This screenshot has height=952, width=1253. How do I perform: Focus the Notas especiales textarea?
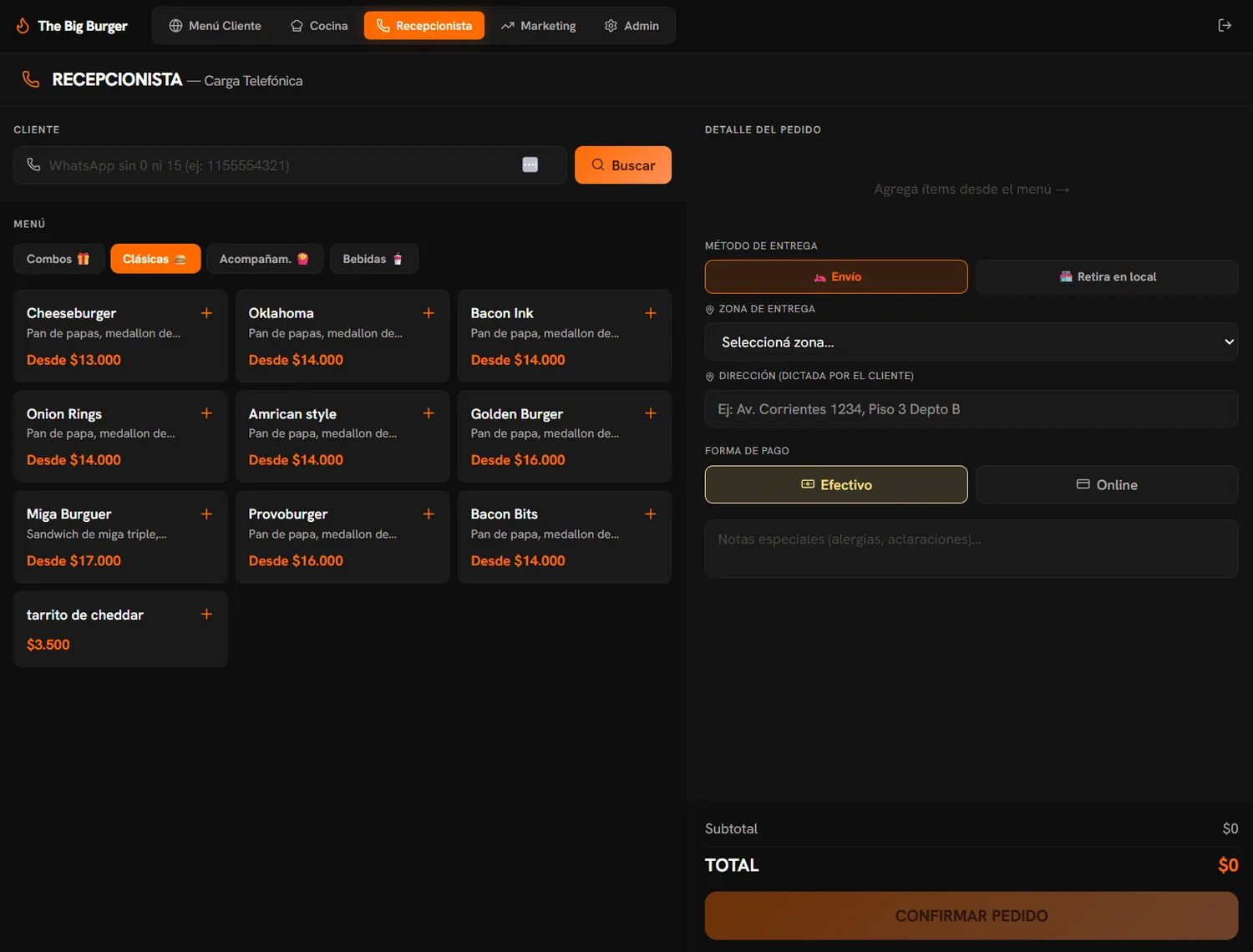pyautogui.click(x=971, y=549)
